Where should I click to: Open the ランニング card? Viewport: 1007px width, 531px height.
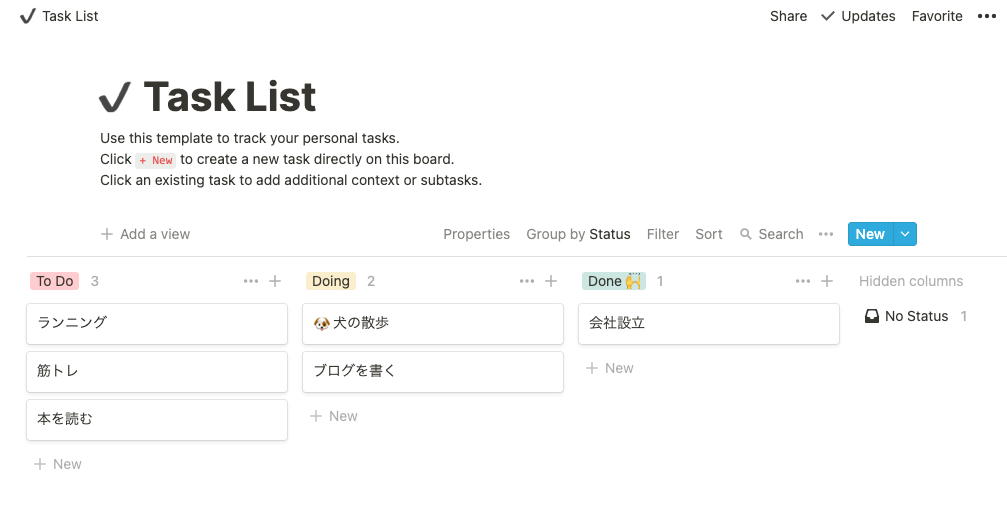[x=157, y=324]
